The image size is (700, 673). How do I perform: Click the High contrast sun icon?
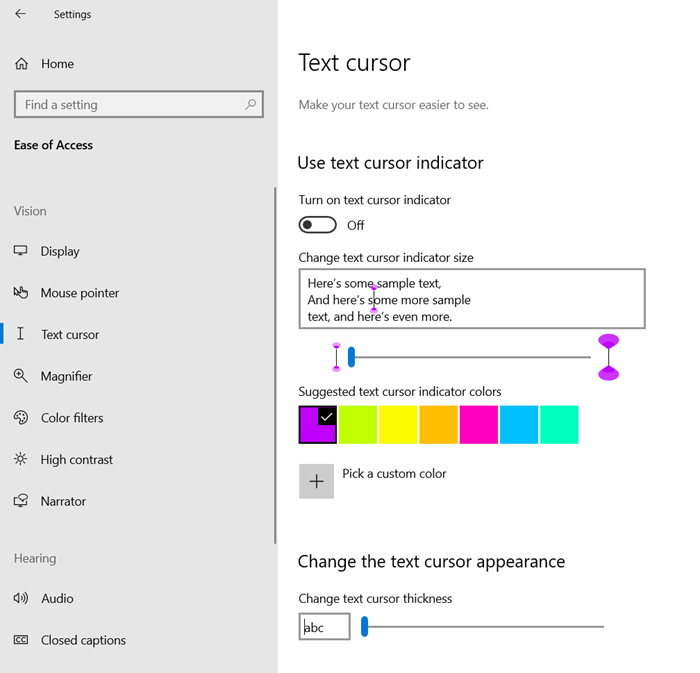click(x=21, y=460)
